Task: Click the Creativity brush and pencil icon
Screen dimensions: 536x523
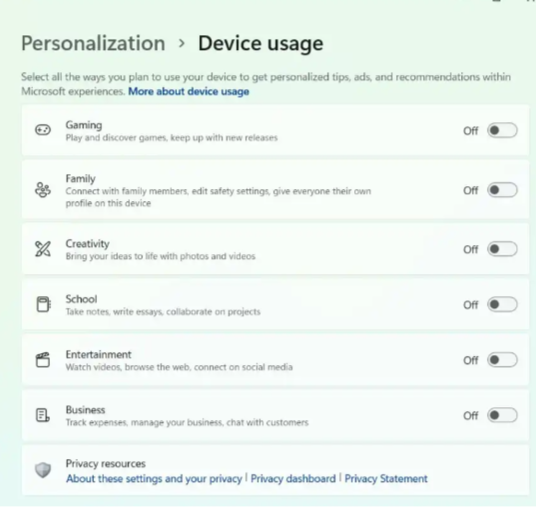Action: [x=43, y=249]
